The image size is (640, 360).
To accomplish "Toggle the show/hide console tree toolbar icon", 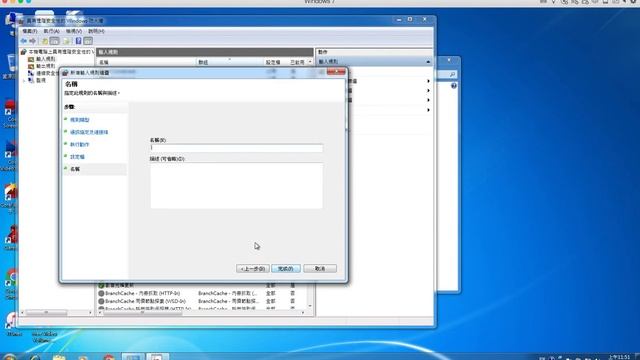I will 54,41.
